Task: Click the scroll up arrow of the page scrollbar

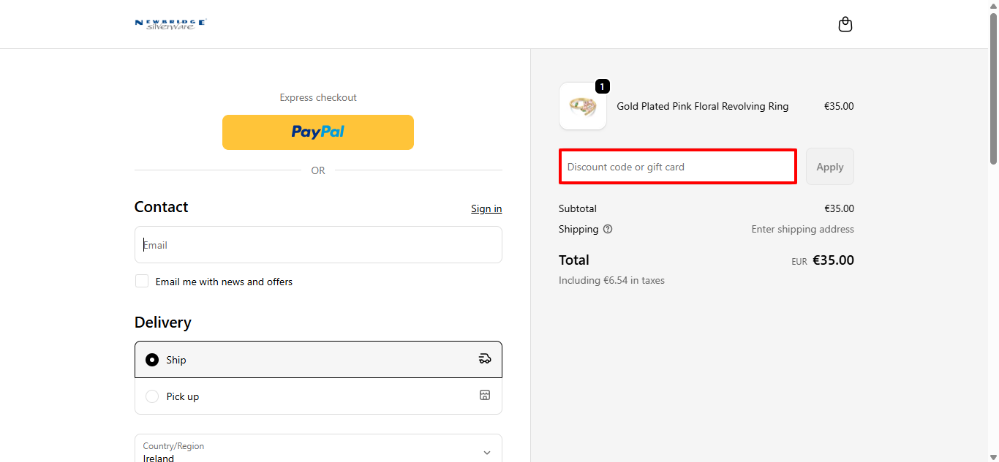Action: tap(993, 6)
